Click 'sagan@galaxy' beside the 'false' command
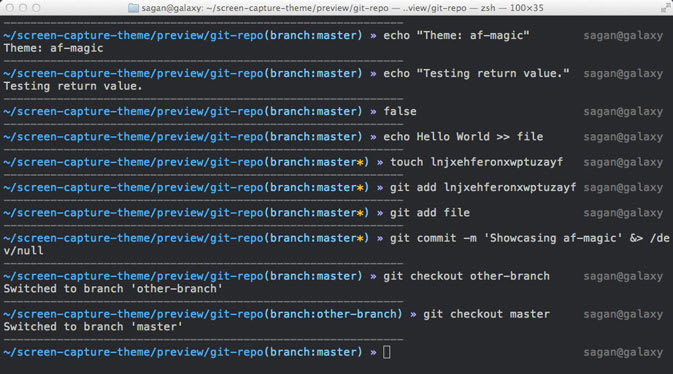 click(623, 112)
